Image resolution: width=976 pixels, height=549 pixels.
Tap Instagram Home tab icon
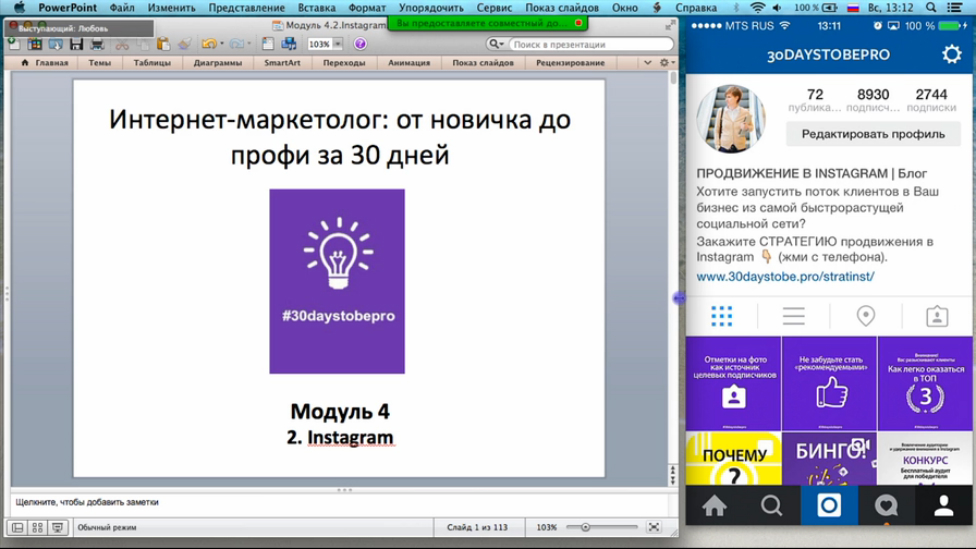[714, 505]
